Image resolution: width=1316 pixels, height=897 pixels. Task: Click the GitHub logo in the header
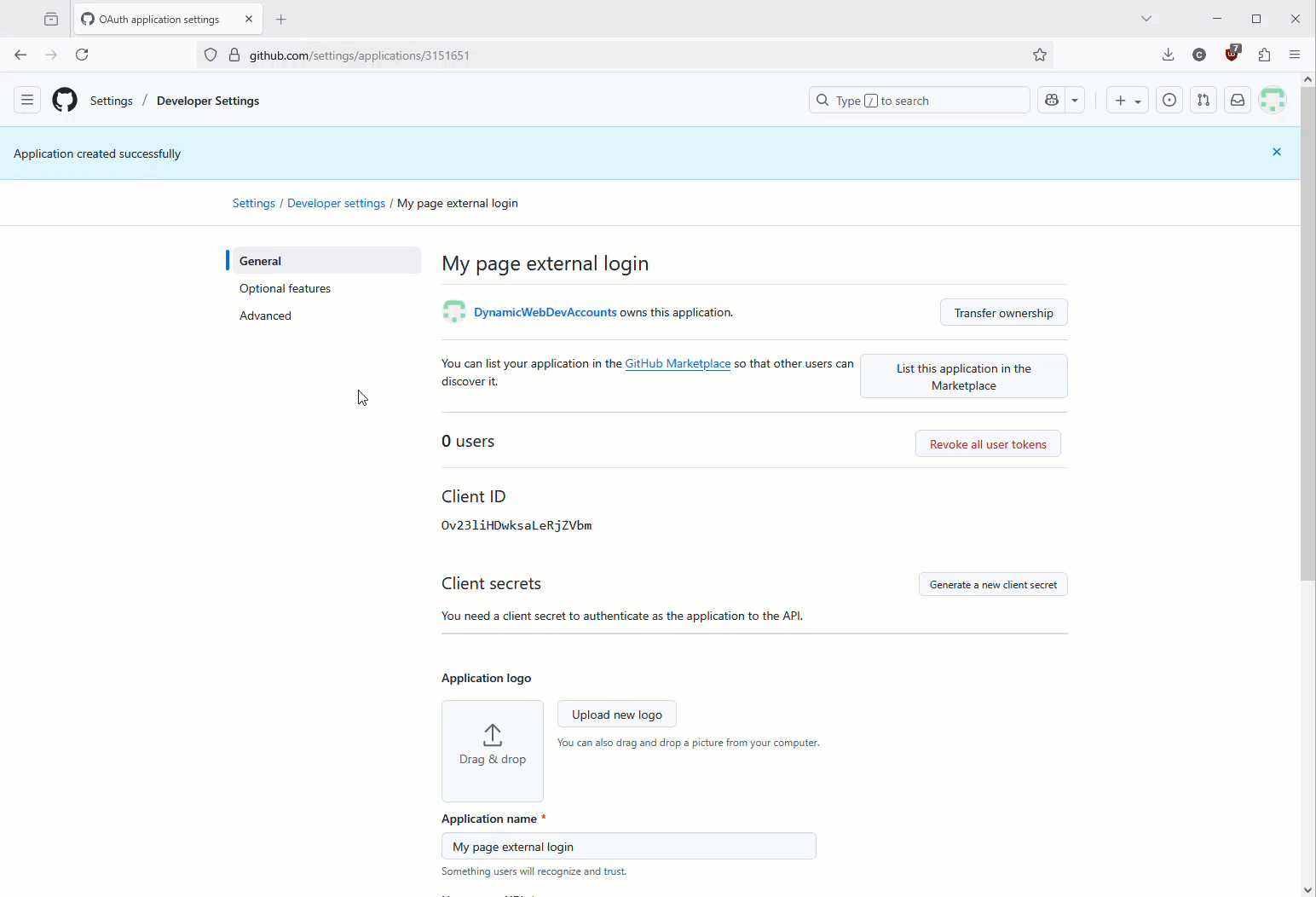[65, 100]
